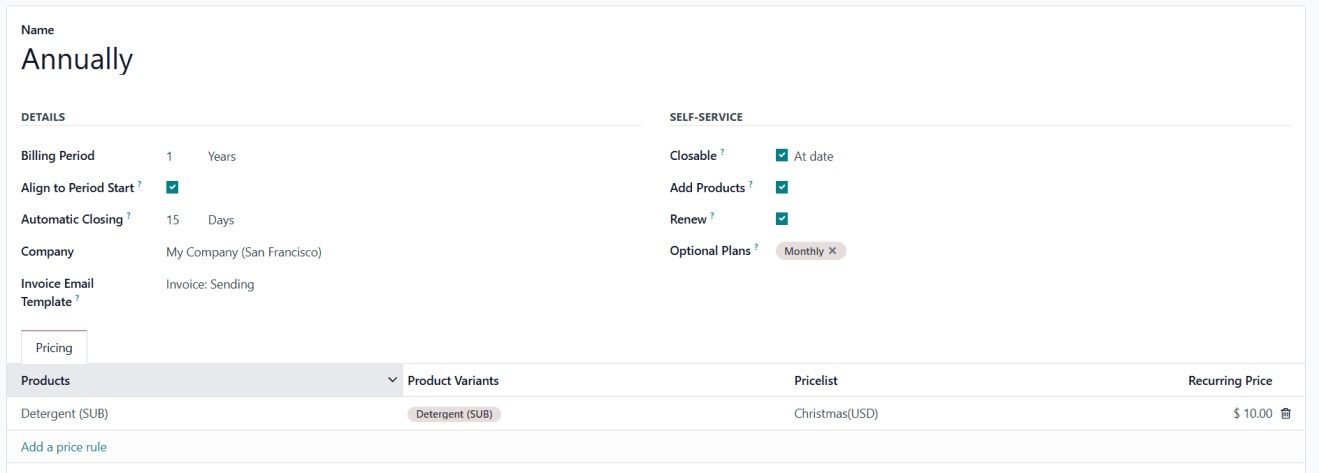
Task: Show the Add Products help tooltip
Action: (751, 185)
